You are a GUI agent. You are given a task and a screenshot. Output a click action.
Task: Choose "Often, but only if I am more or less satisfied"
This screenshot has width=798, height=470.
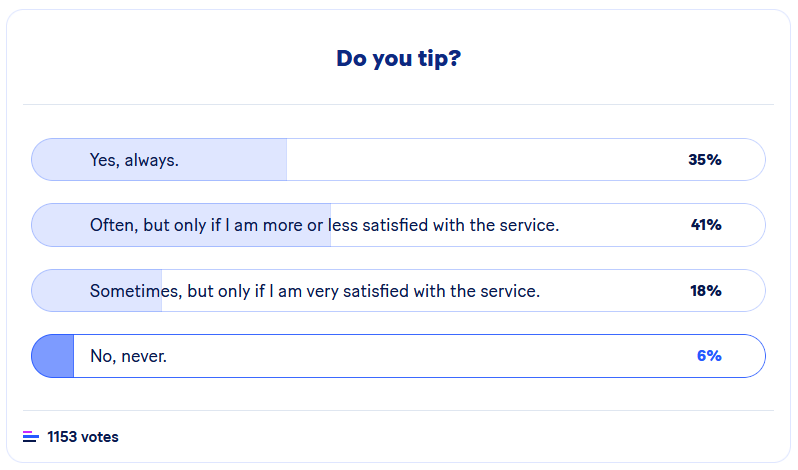(x=324, y=225)
